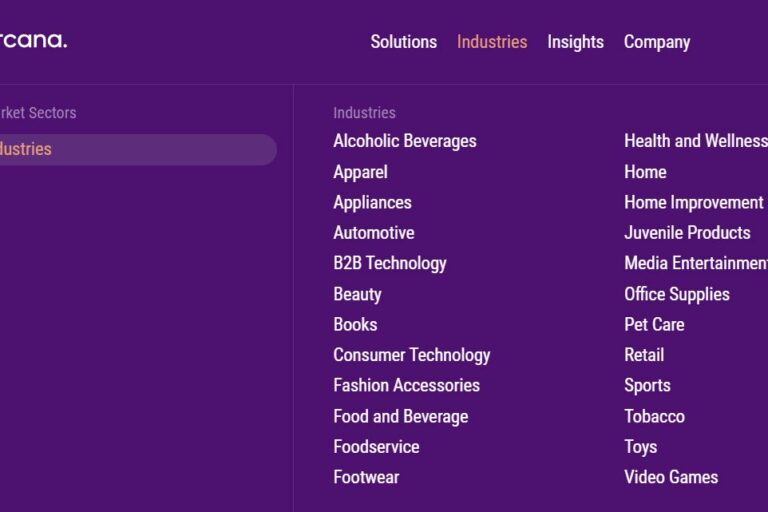This screenshot has height=512, width=768.
Task: Open Consumer Technology industry link
Action: pyautogui.click(x=411, y=355)
